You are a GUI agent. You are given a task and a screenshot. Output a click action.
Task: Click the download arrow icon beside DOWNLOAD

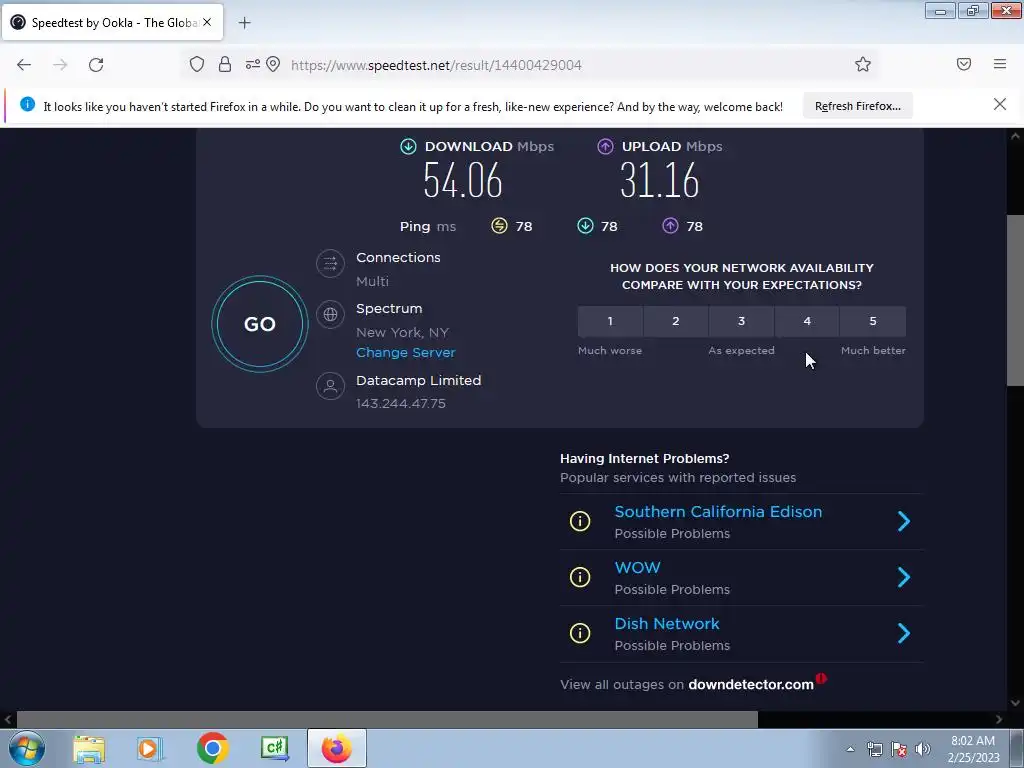408,146
